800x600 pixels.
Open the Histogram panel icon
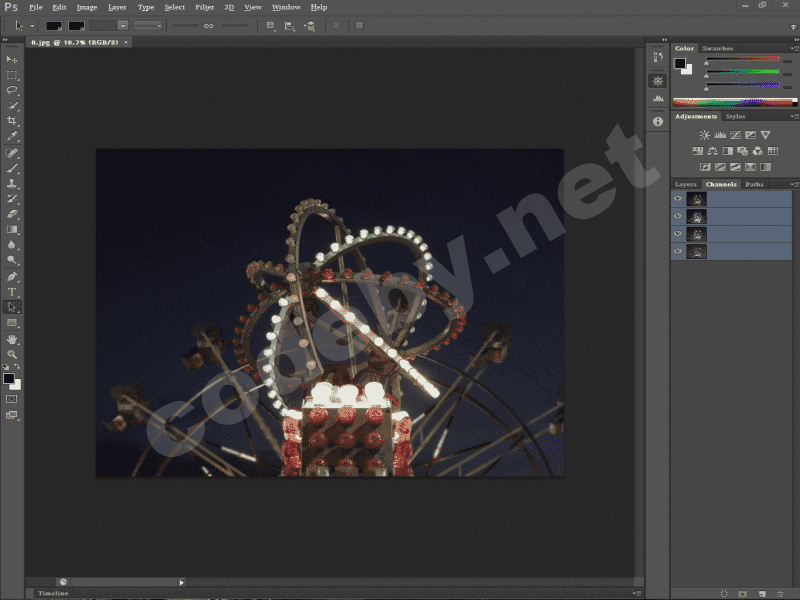coord(658,99)
